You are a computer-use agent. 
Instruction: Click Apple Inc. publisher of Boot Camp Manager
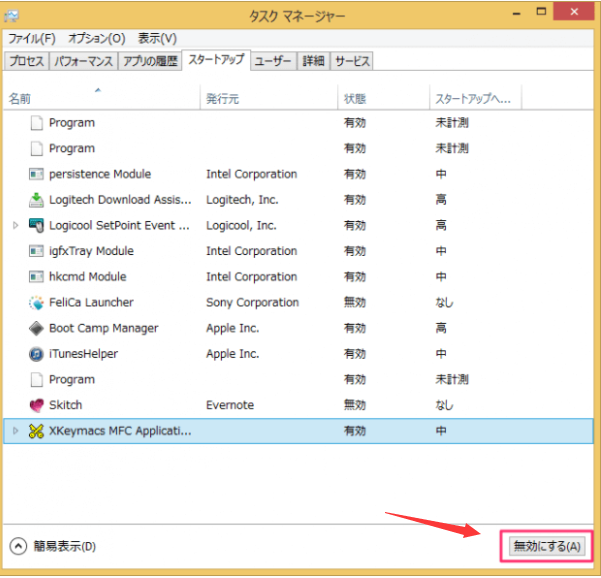pos(232,328)
